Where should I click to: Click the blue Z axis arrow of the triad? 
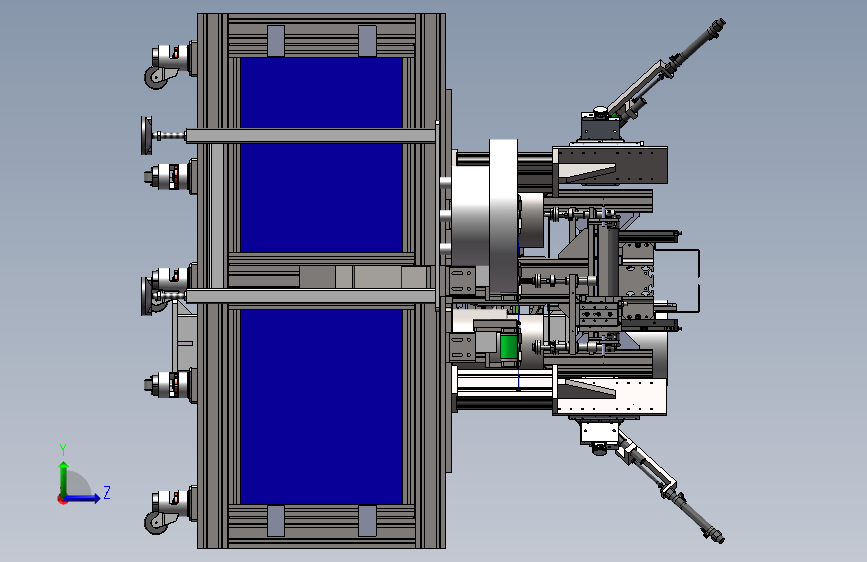(83, 498)
